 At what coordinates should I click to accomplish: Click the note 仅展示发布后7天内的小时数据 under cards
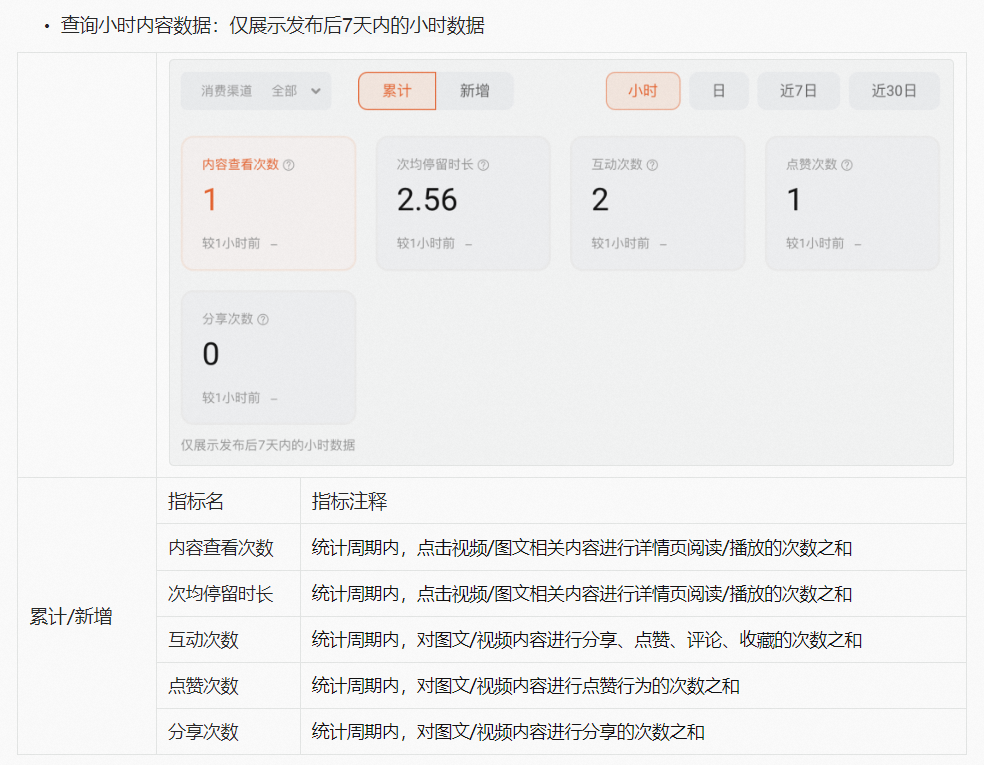click(x=268, y=445)
